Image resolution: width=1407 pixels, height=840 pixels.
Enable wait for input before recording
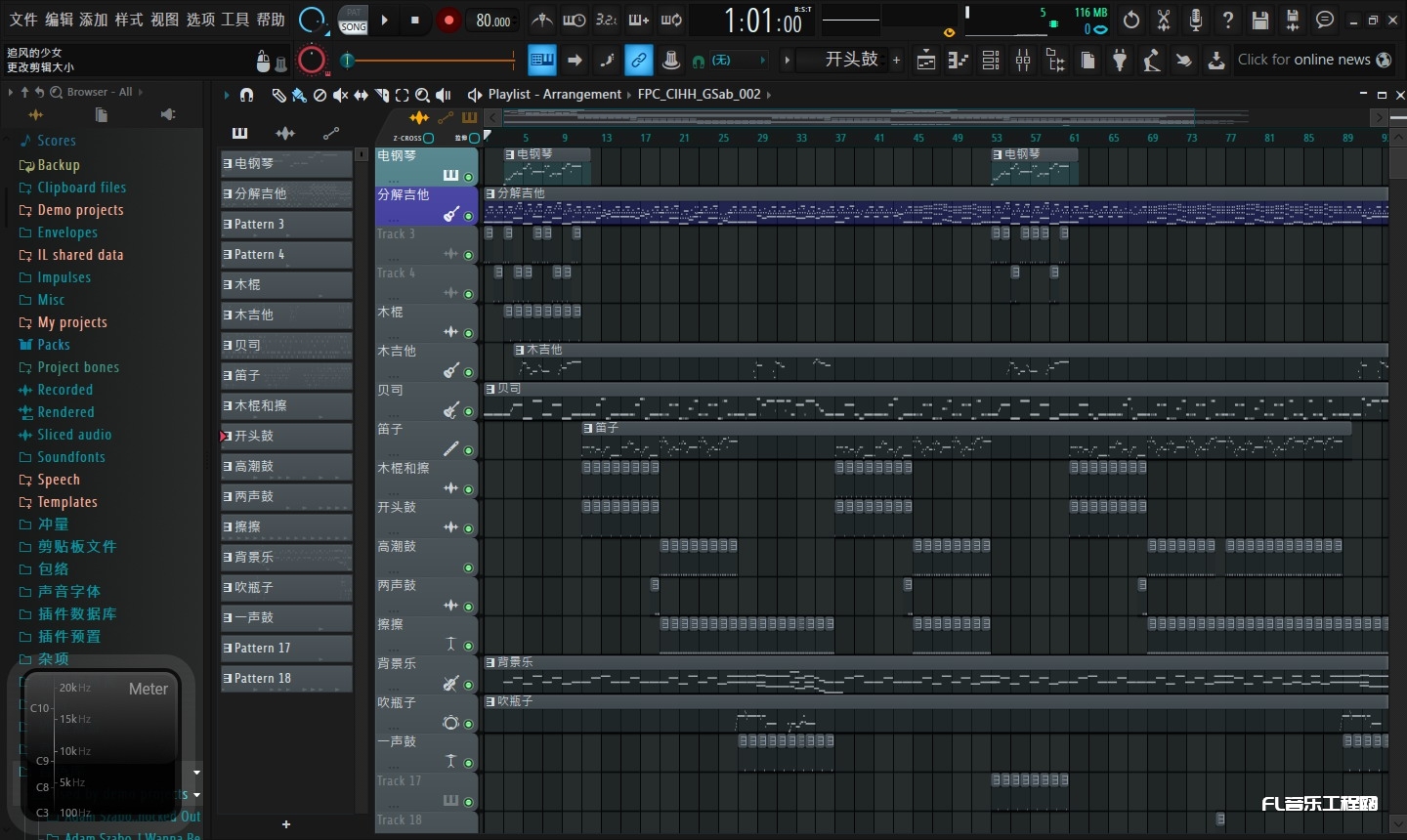(575, 20)
